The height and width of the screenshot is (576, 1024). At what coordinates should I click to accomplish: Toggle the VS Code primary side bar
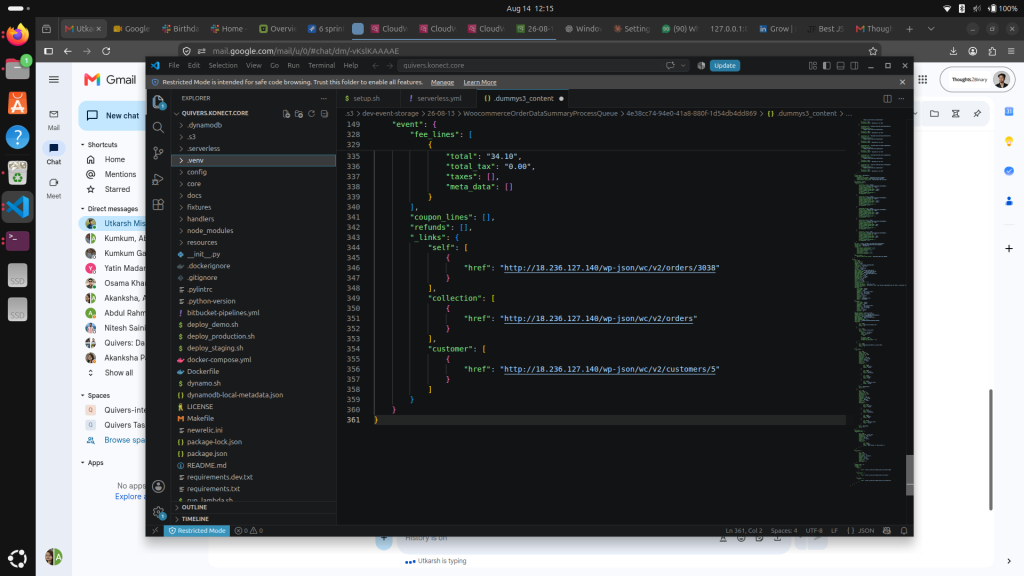(x=827, y=66)
